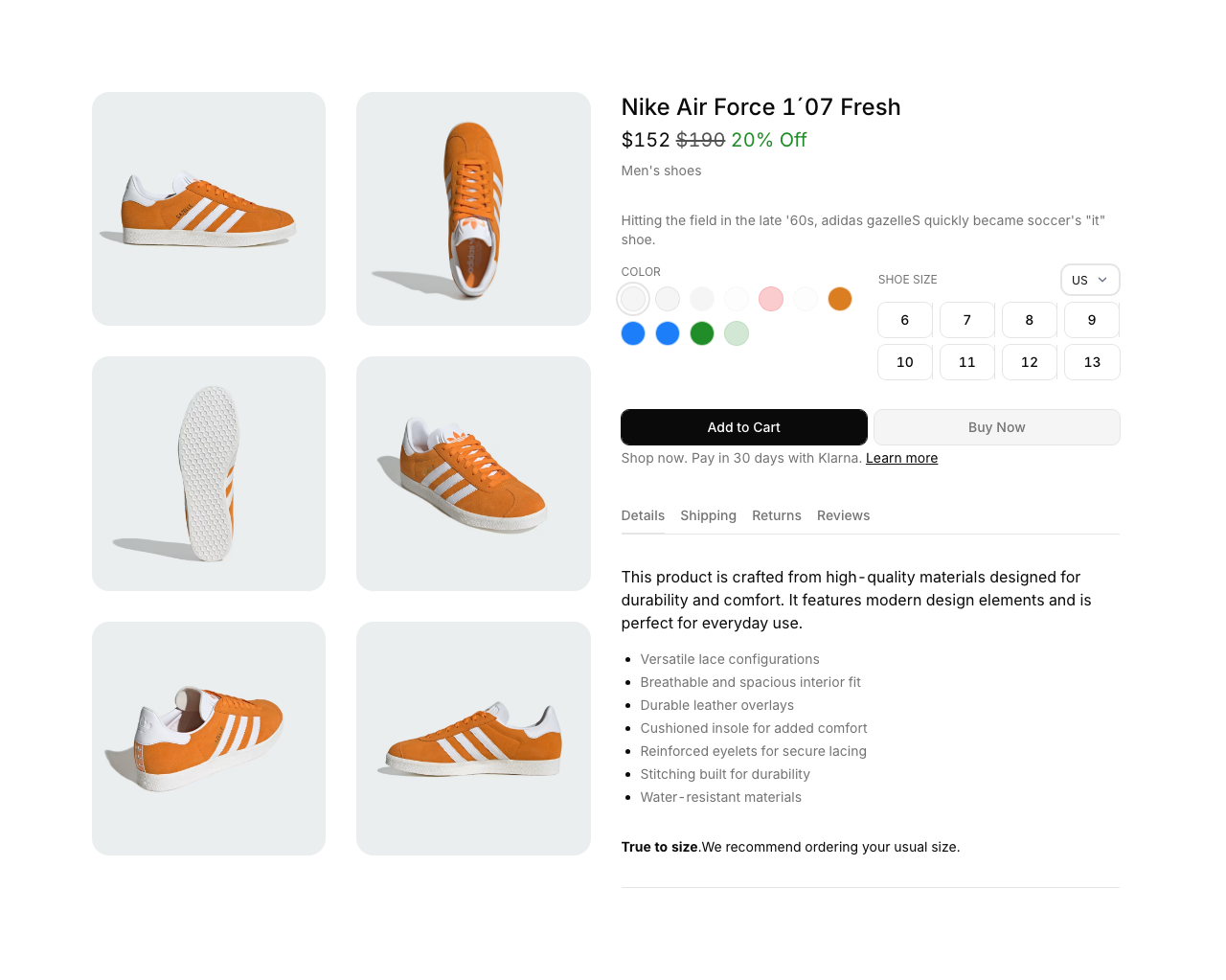This screenshot has width=1226, height=980.
Task: Open the Klarna Learn more link
Action: 901,457
